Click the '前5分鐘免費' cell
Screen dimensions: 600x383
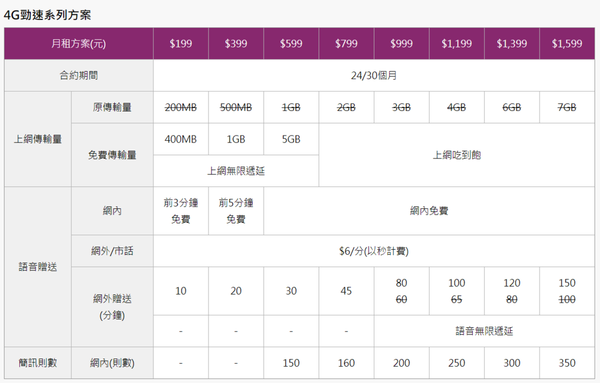point(236,211)
